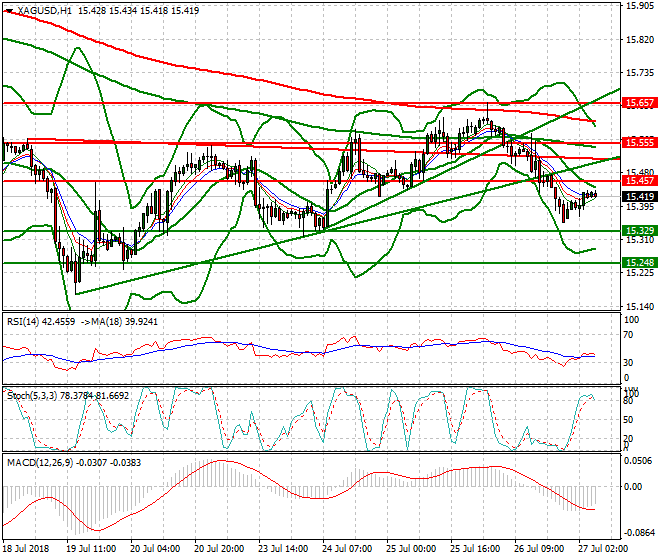The width and height of the screenshot is (660, 560).
Task: Click the 15.555 red price level label
Action: coord(640,143)
